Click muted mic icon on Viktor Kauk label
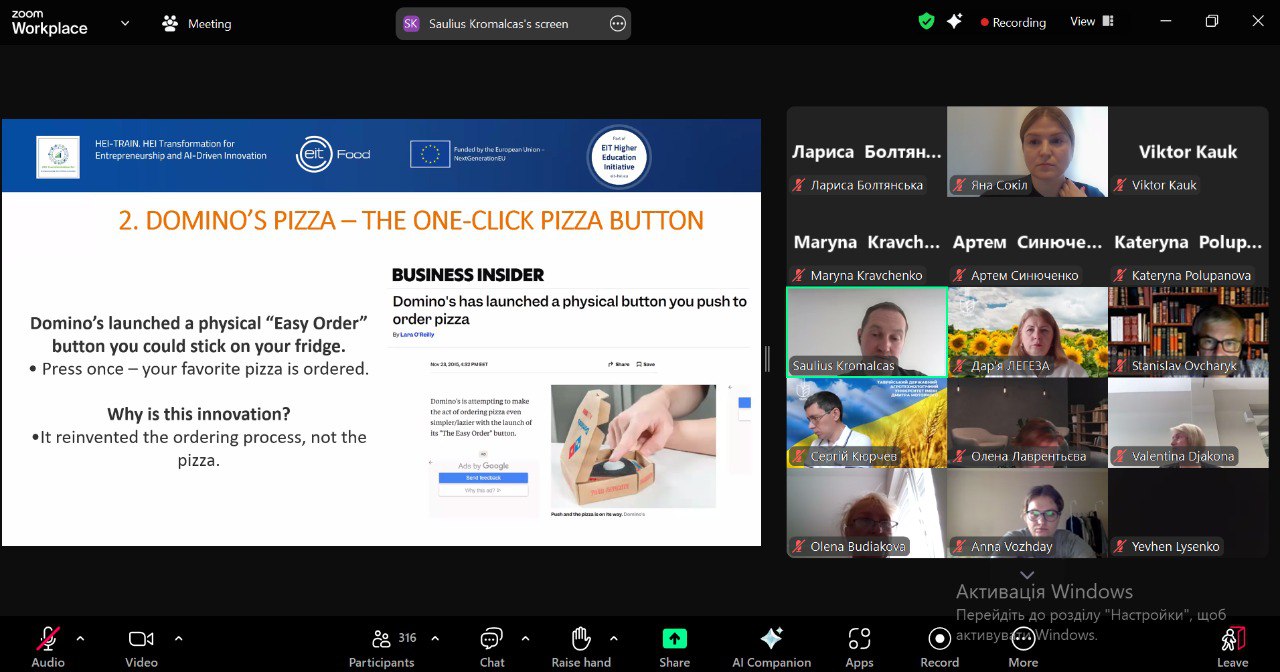This screenshot has height=672, width=1280. click(1120, 185)
